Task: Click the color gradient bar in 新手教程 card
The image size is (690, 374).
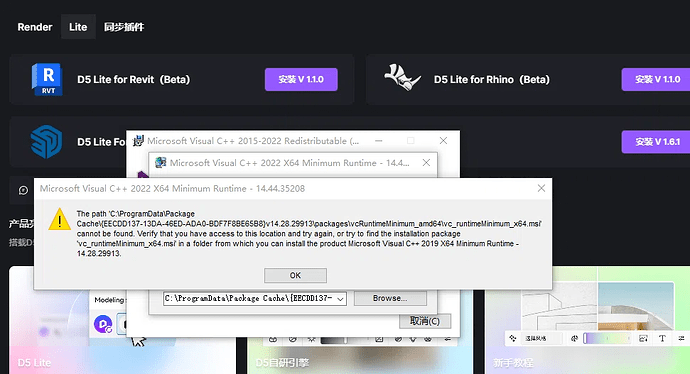Action: (608, 338)
